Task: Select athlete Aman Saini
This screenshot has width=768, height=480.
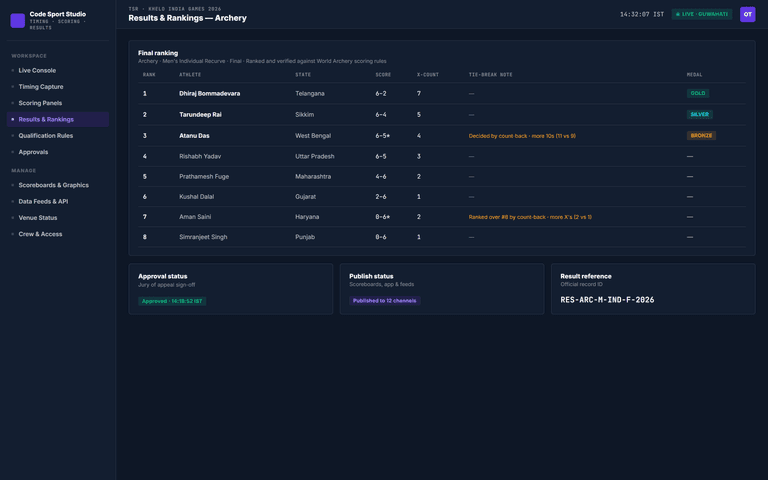Action: click(x=195, y=216)
